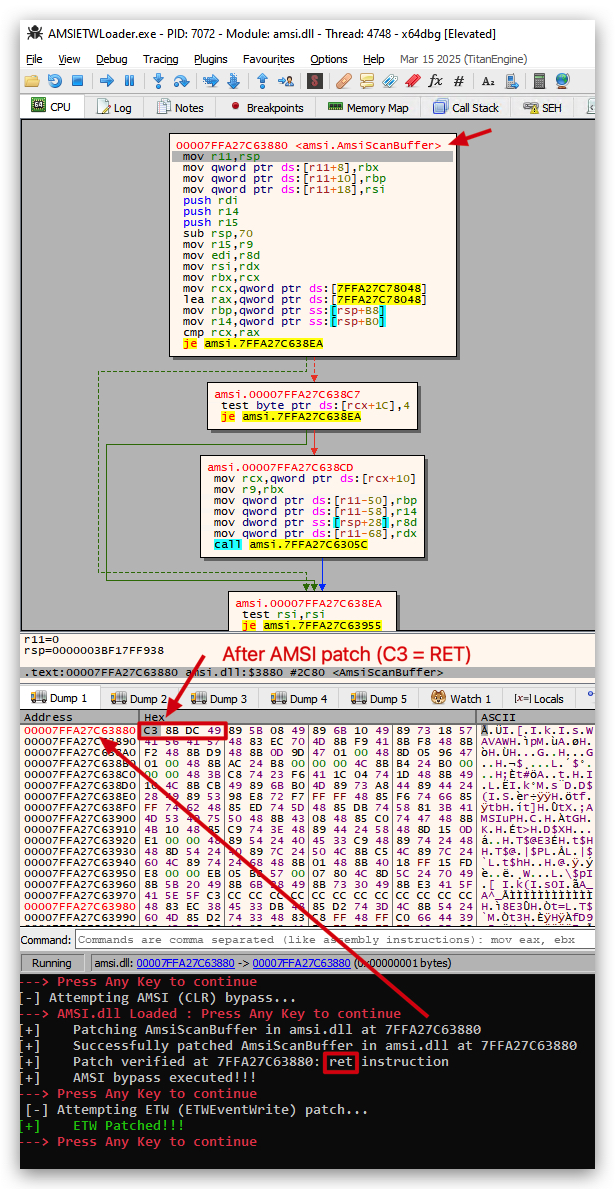The width and height of the screenshot is (615, 1189).
Task: Open the Patches bandage icon
Action: click(x=344, y=80)
